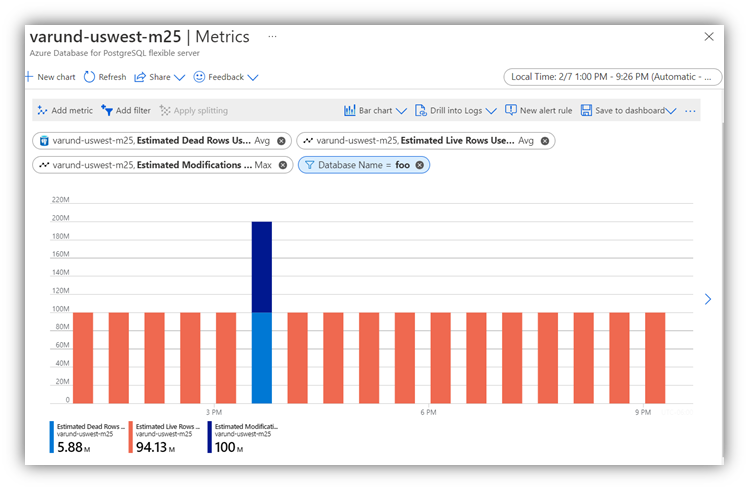This screenshot has width=749, height=490.
Task: Click the light blue Dead Rows bar segment
Action: coord(262,358)
